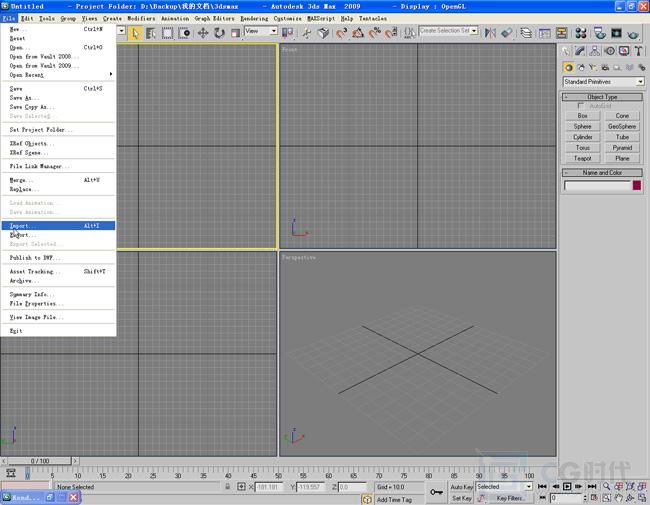The height and width of the screenshot is (505, 650).
Task: Toggle Spinner Snap icon
Action: click(391, 33)
